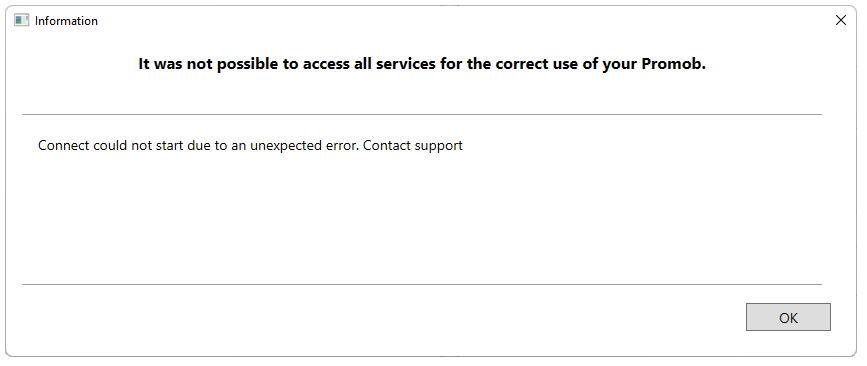The image size is (867, 366).
Task: Click the upper horizontal separator line
Action: [422, 114]
